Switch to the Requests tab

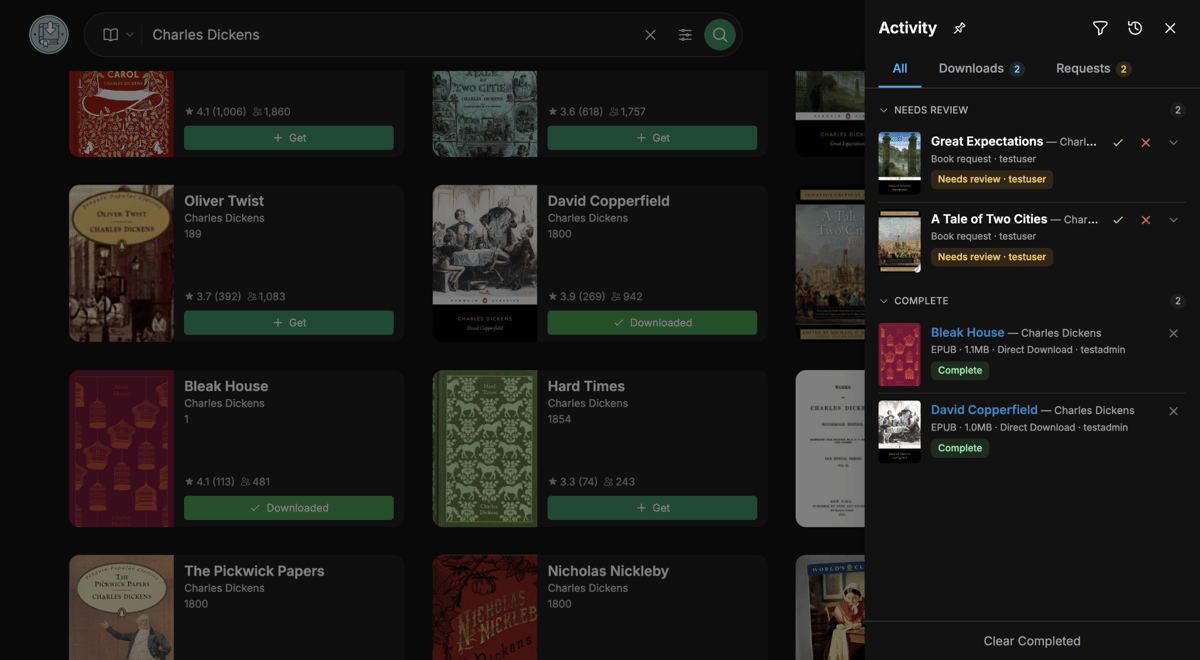1092,69
